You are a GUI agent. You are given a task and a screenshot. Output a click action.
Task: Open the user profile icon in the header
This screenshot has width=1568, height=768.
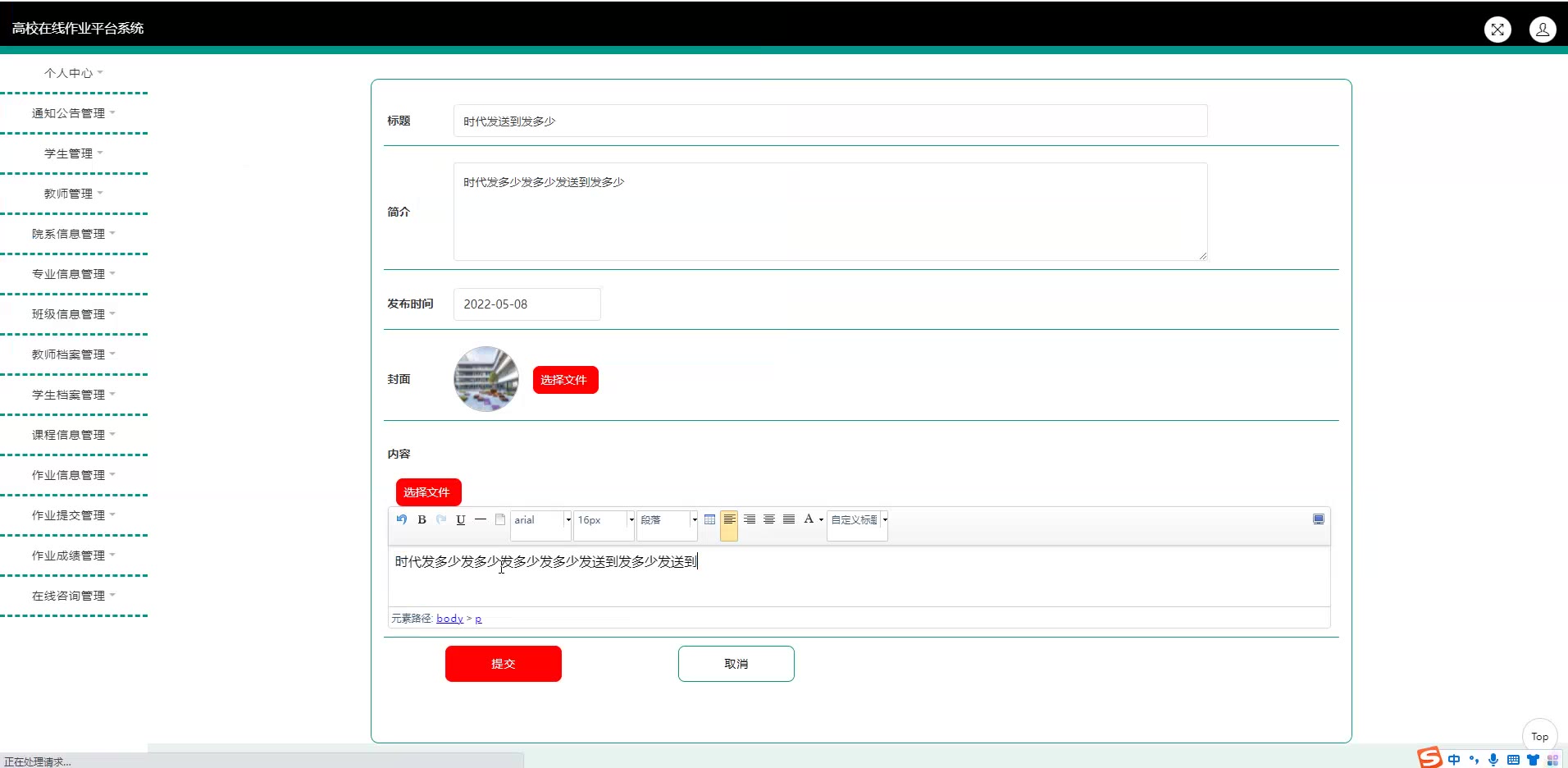(1543, 30)
